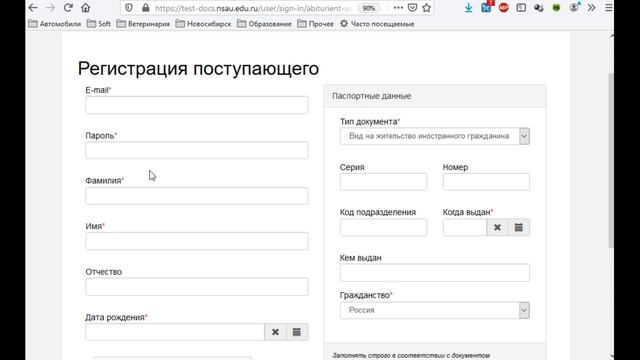Open calendar picker for Дата рождения
This screenshot has width=640, height=360.
[297, 332]
